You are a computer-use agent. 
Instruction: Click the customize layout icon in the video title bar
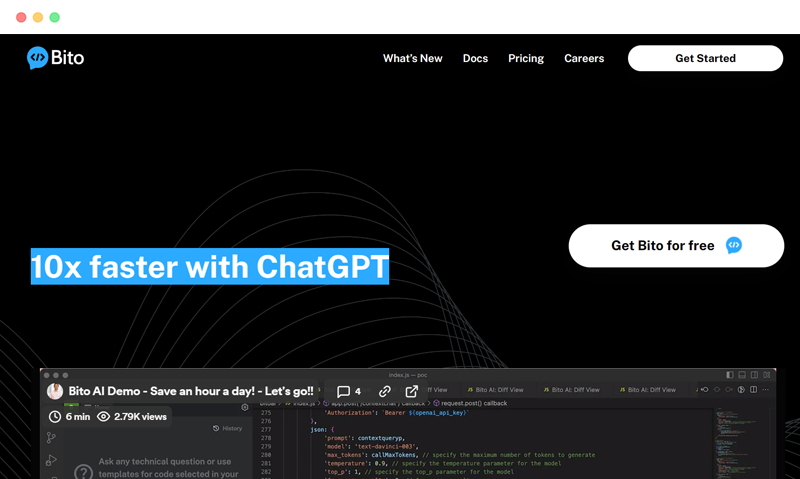[767, 375]
